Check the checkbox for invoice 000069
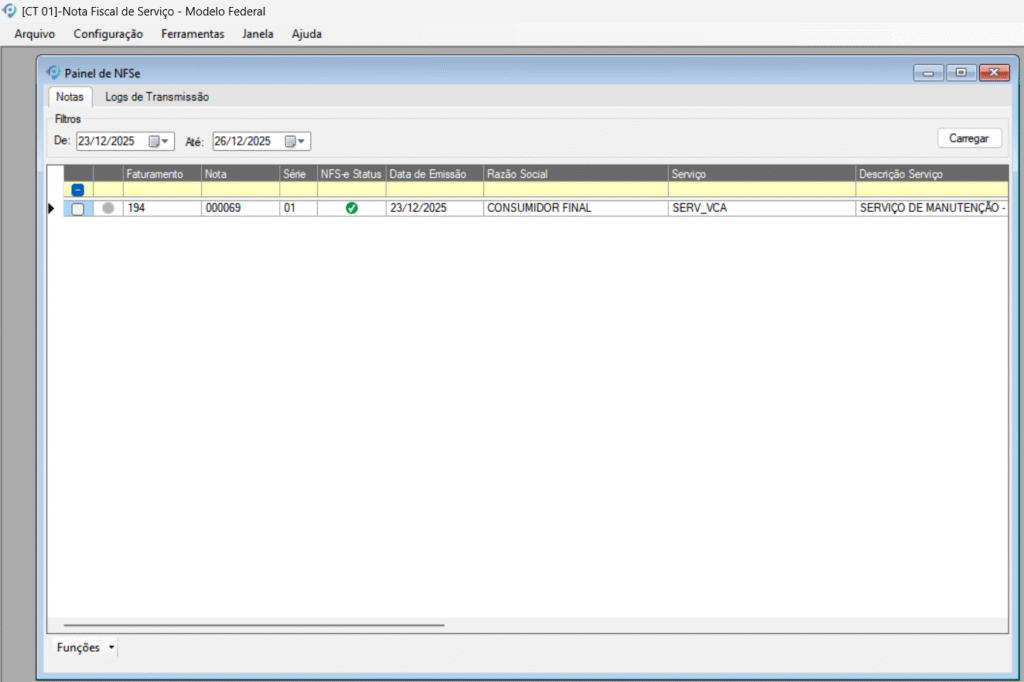The width and height of the screenshot is (1024, 682). (78, 208)
